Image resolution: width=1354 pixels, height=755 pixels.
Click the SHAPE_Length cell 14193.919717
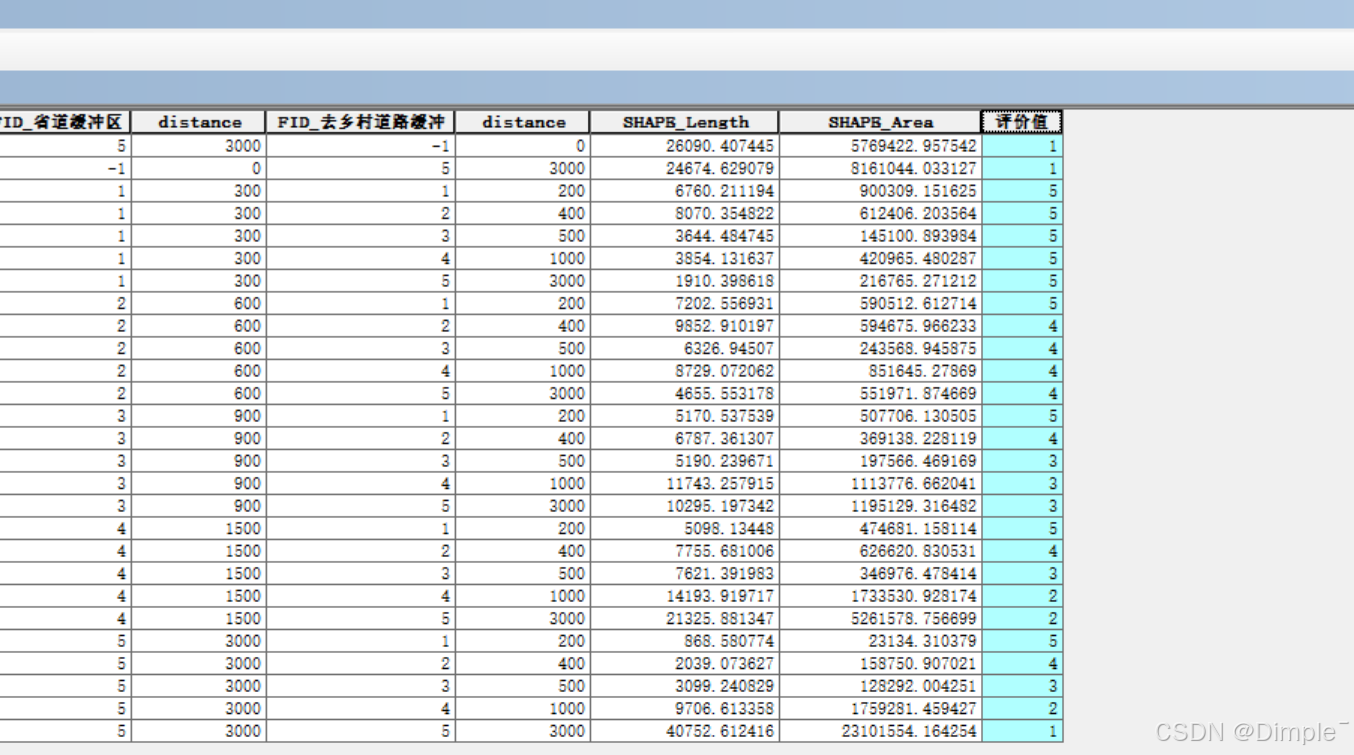685,595
